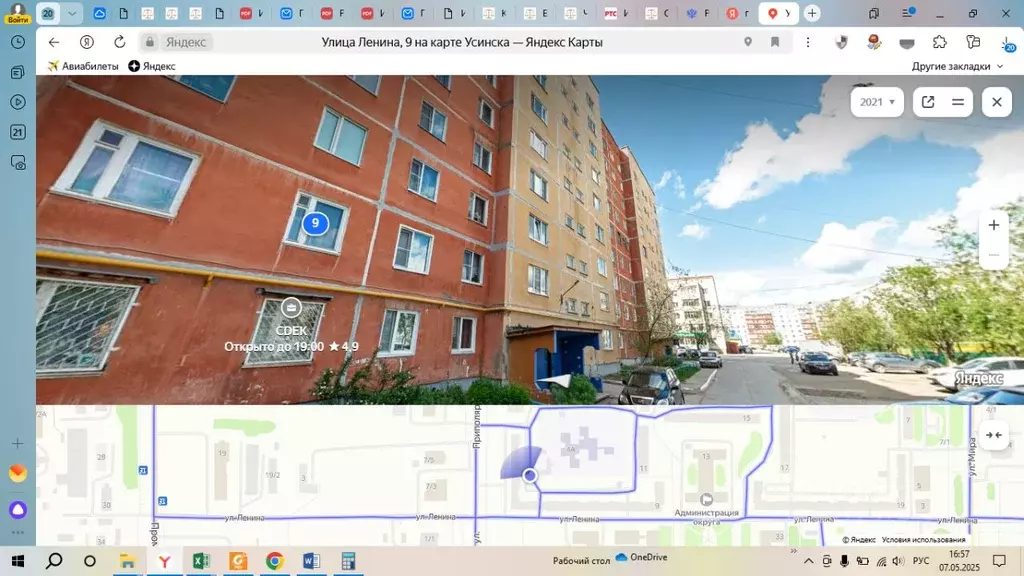1024x576 pixels.
Task: Switch to the blue cloud tab
Action: click(99, 13)
